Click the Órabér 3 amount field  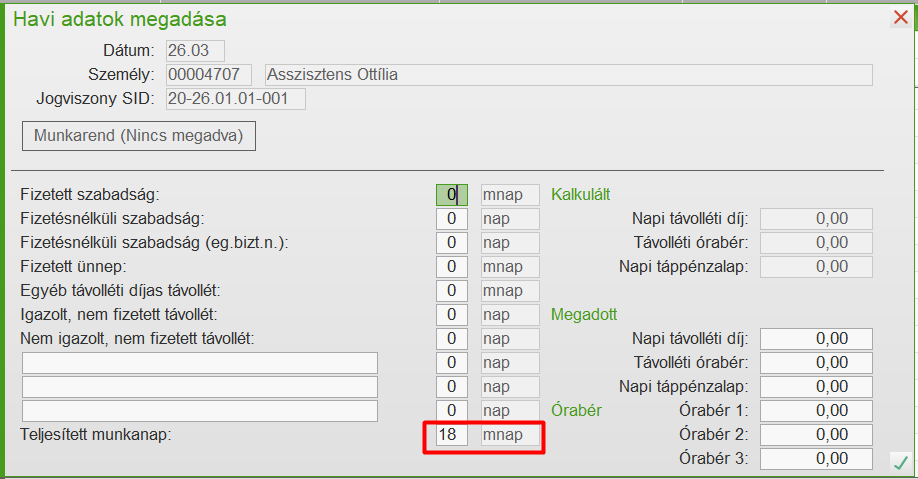pos(816,459)
